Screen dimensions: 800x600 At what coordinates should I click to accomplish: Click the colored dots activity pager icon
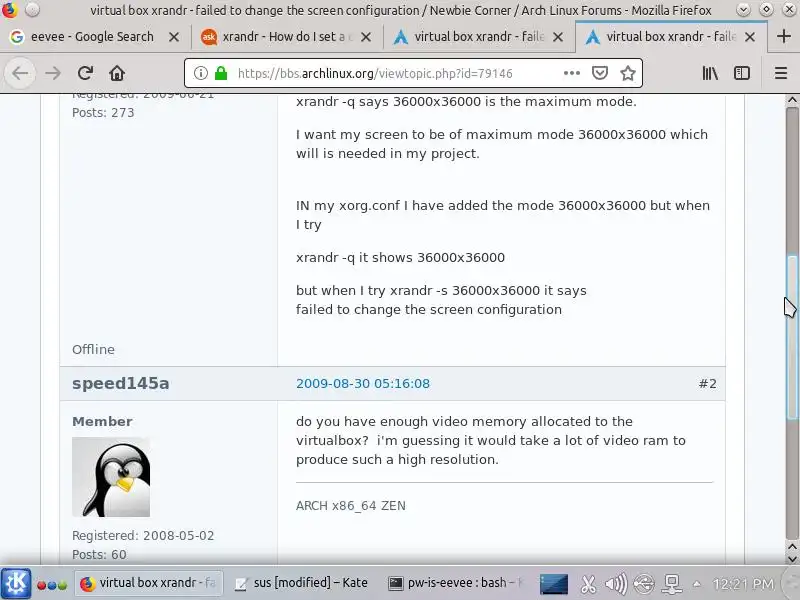[52, 585]
